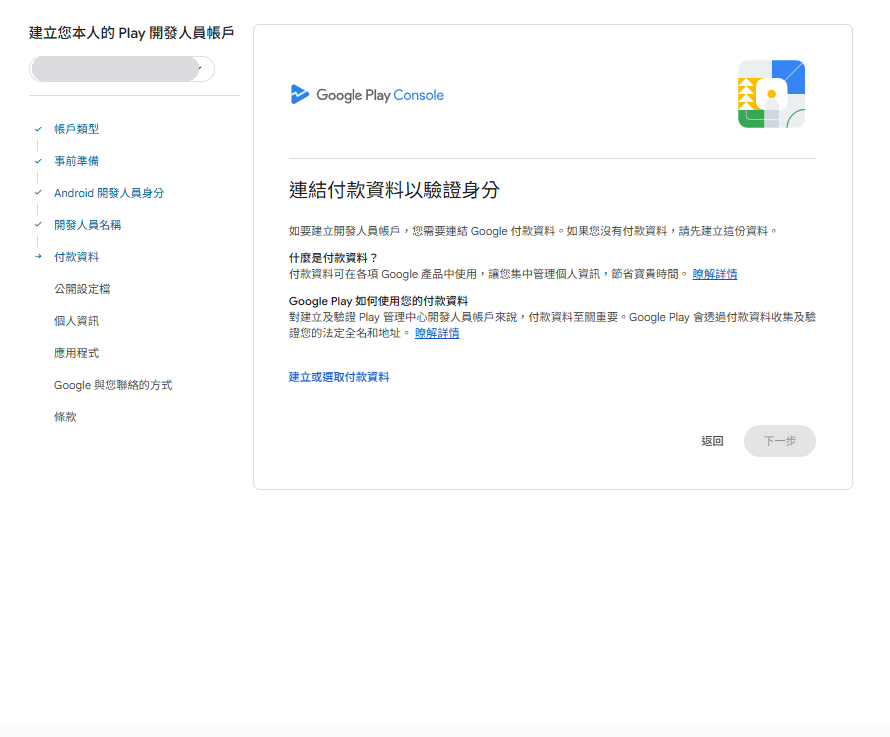Click the heading 連結付款資料以驗證身分
The width and height of the screenshot is (890, 737).
tap(394, 190)
